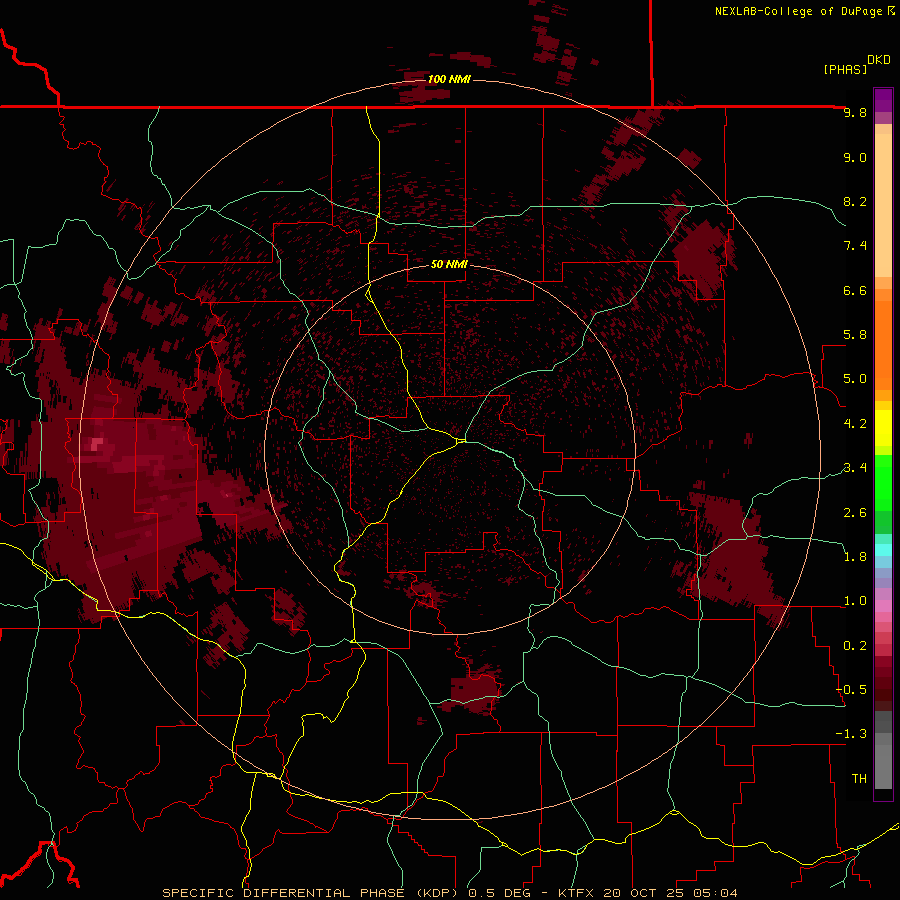Click the -0.5 value on the legend

(x=851, y=690)
